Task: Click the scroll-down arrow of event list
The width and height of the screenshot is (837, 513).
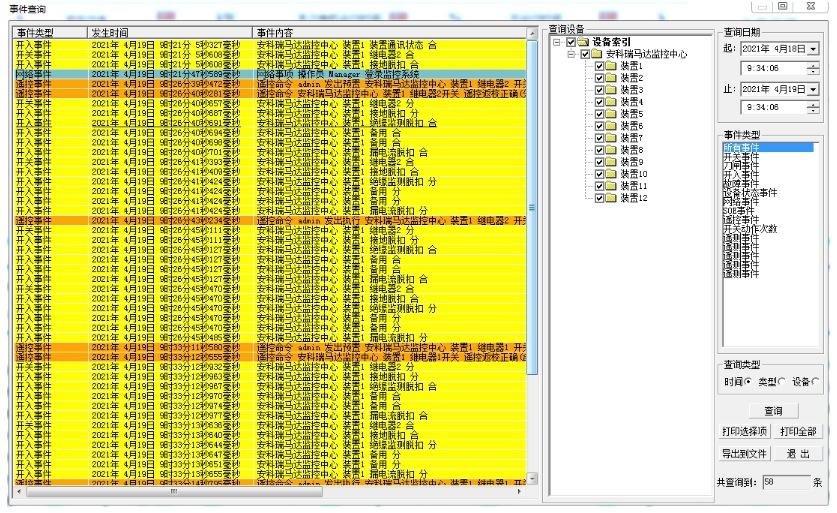Action: (532, 478)
